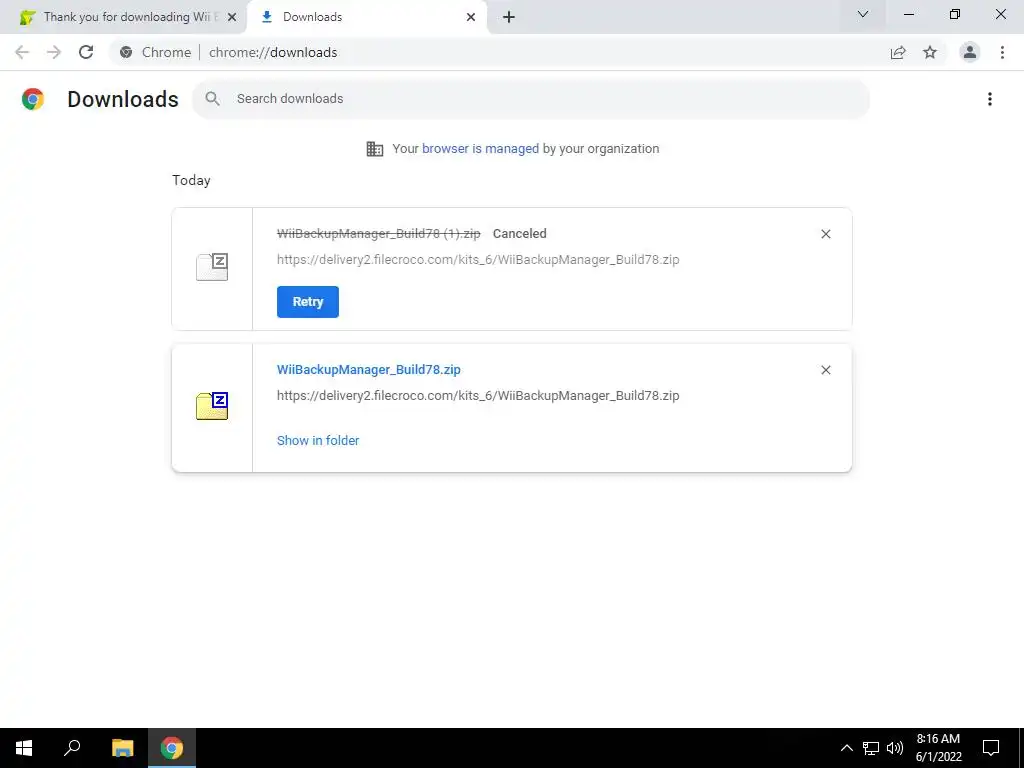
Task: Click the managed organization building icon
Action: tap(375, 149)
